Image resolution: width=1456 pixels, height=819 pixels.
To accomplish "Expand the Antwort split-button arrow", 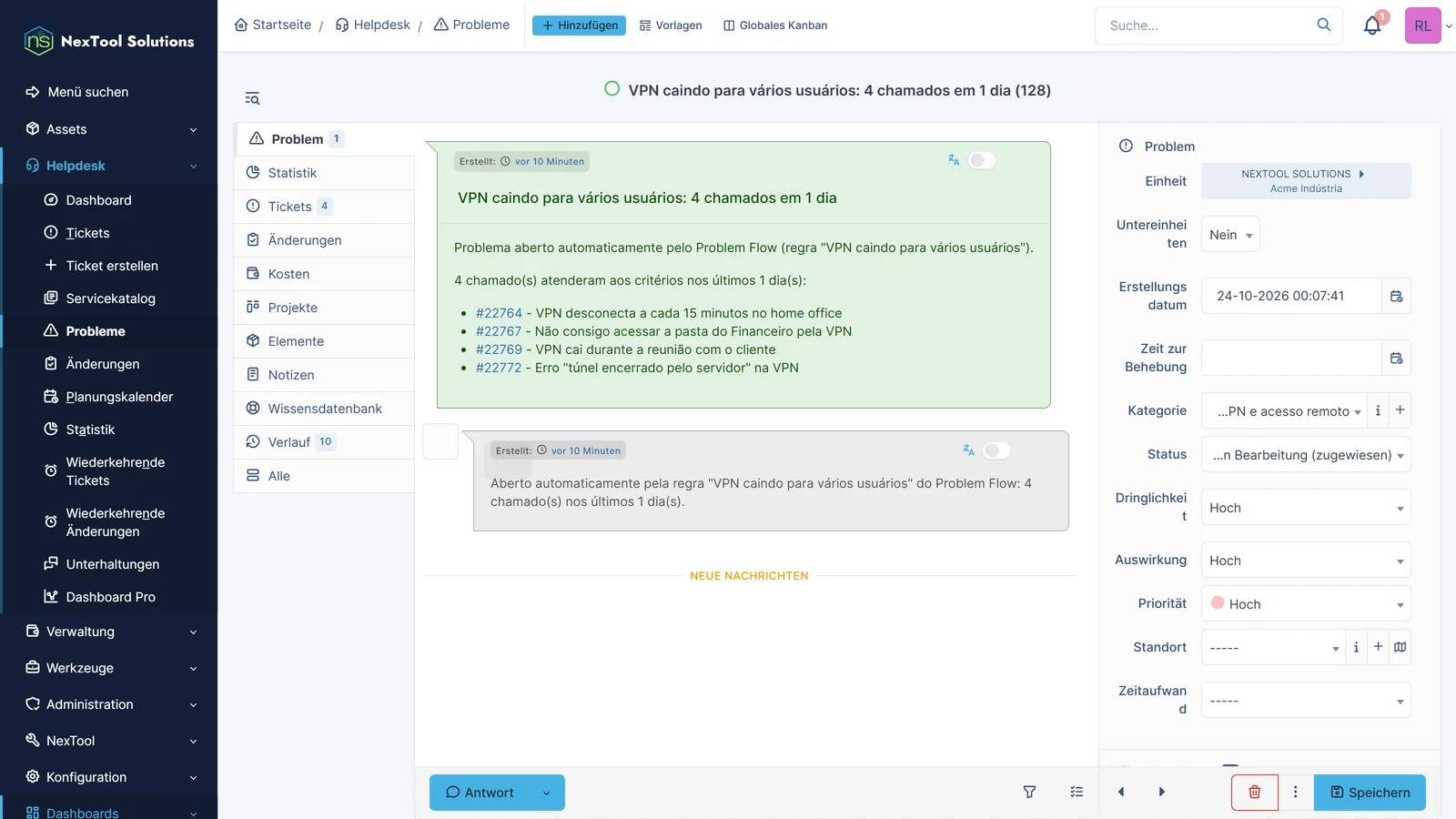I will 546,793.
